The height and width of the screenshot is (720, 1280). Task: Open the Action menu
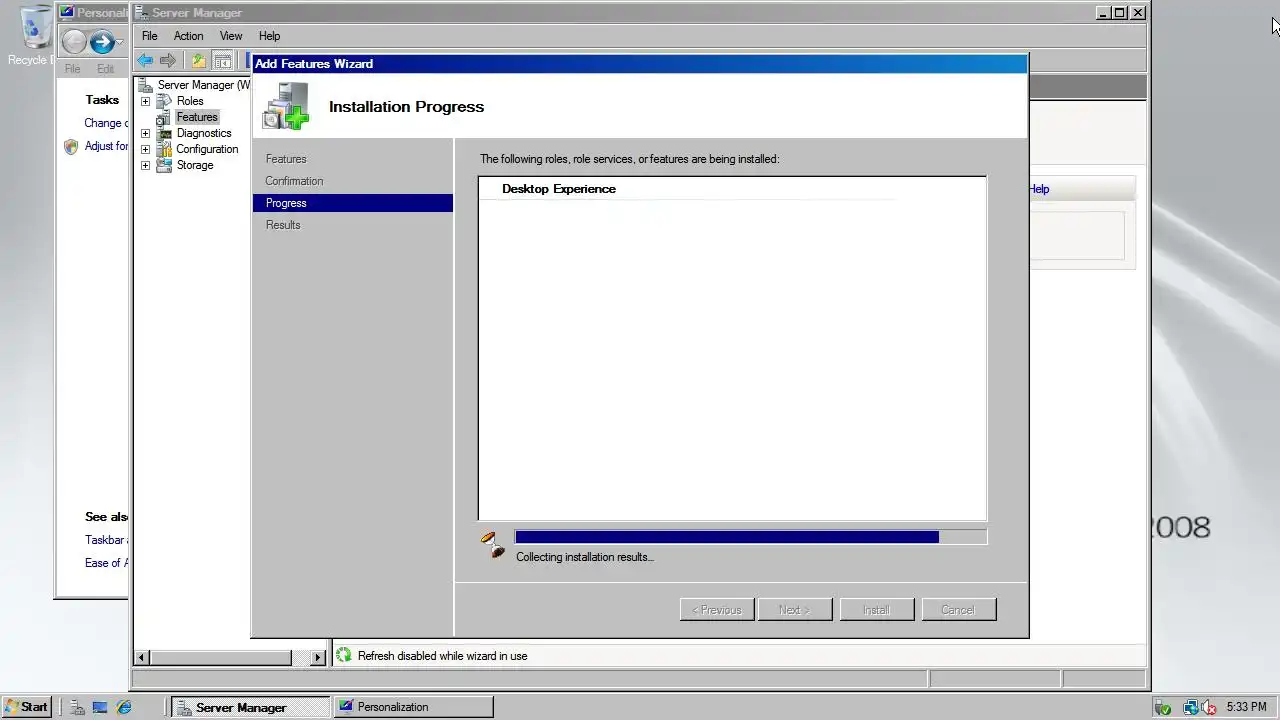click(188, 36)
